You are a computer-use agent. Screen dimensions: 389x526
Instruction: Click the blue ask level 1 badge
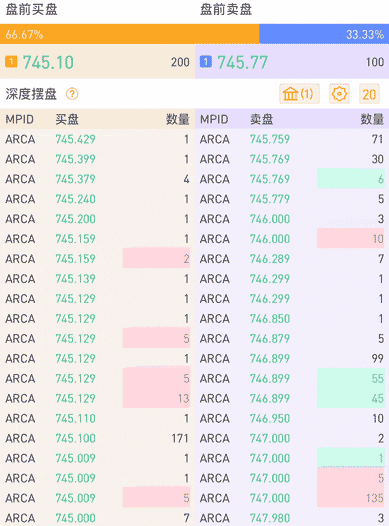point(206,62)
